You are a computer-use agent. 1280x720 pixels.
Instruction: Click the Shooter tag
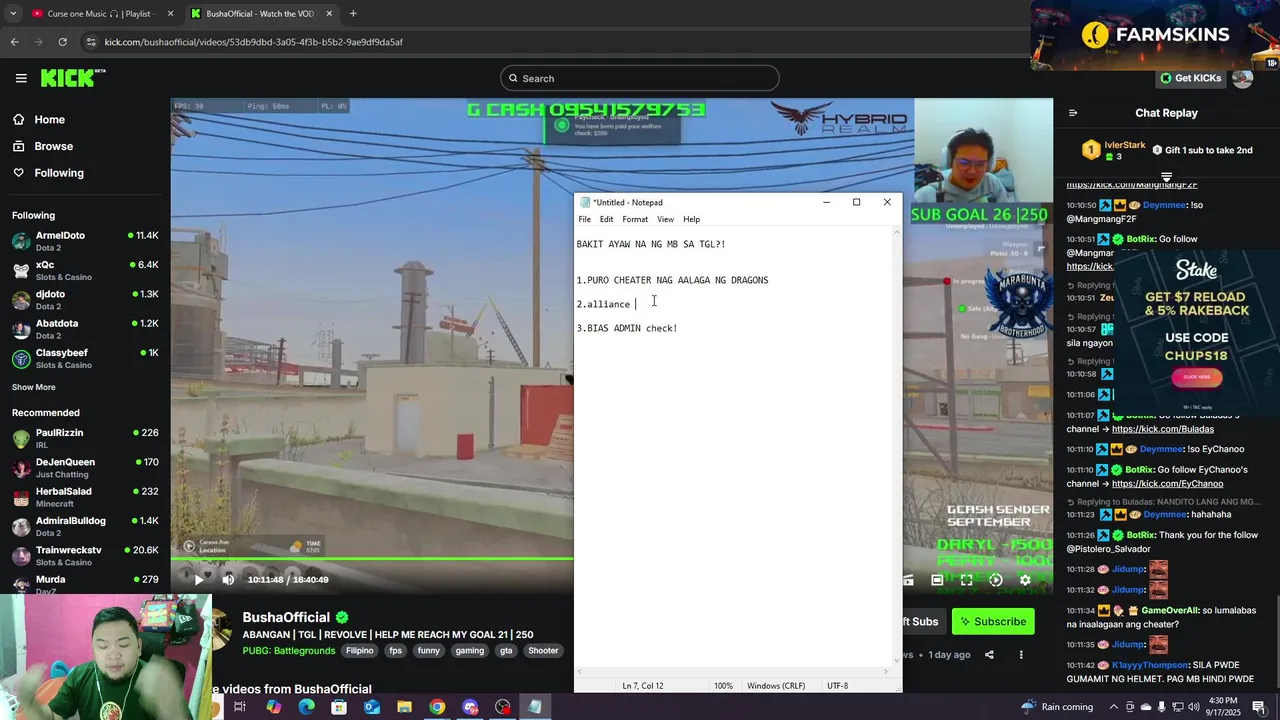[x=543, y=651]
